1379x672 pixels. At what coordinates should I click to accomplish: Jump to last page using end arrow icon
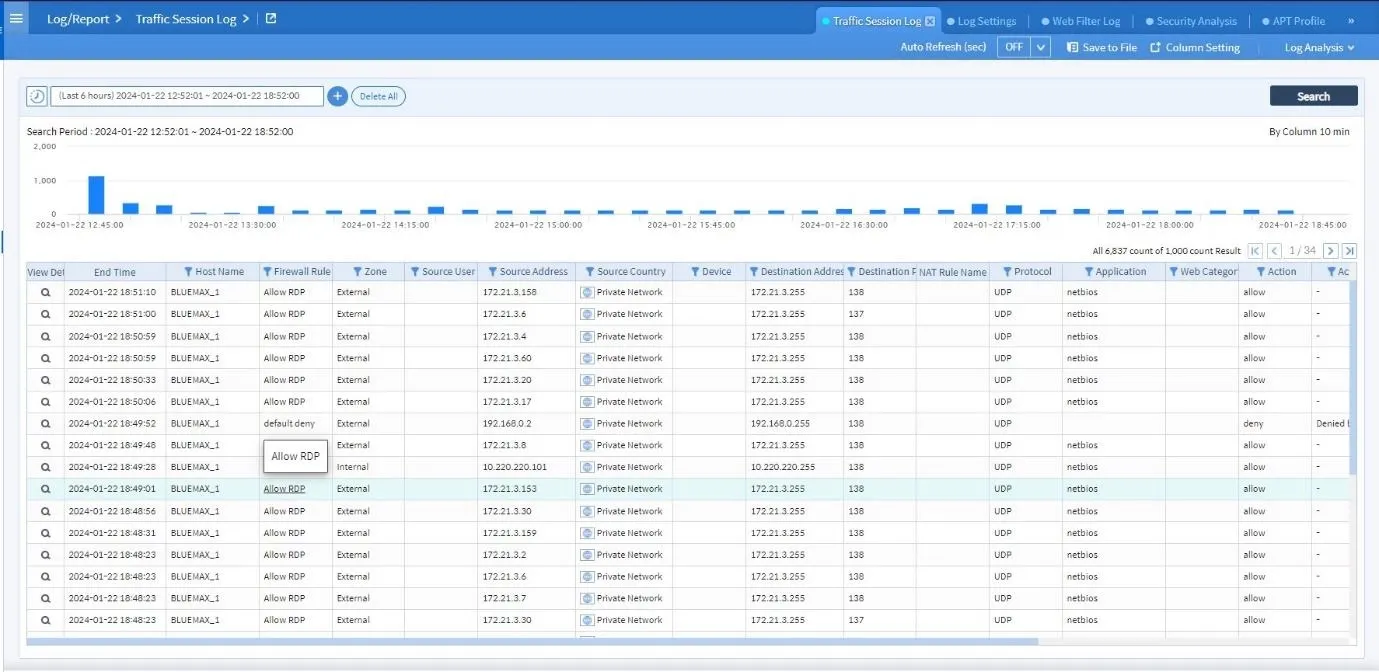click(1350, 251)
